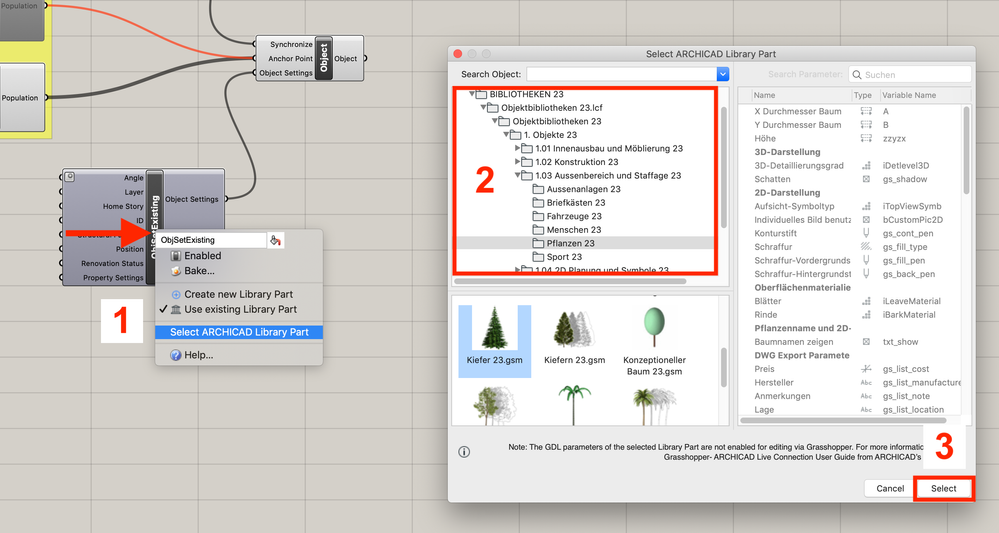The width and height of the screenshot is (999, 533).
Task: Collapse the 1. Objekte 23 node
Action: [x=507, y=134]
